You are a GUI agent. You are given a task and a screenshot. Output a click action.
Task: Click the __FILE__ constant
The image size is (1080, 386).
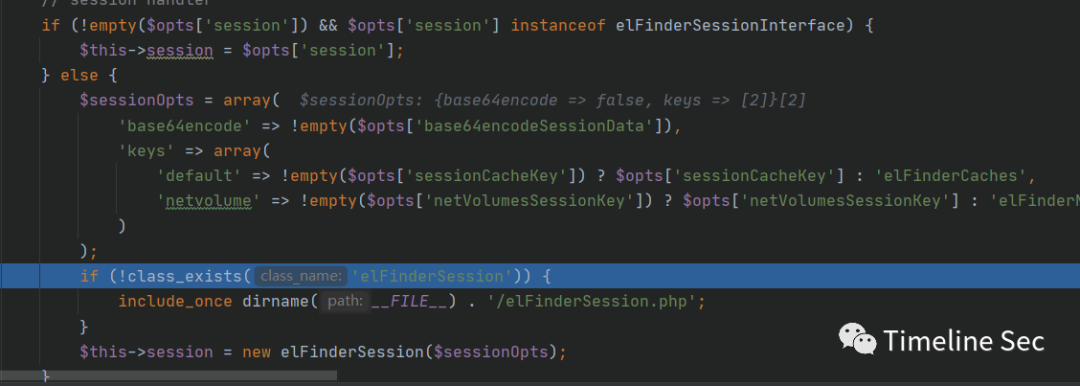410,302
